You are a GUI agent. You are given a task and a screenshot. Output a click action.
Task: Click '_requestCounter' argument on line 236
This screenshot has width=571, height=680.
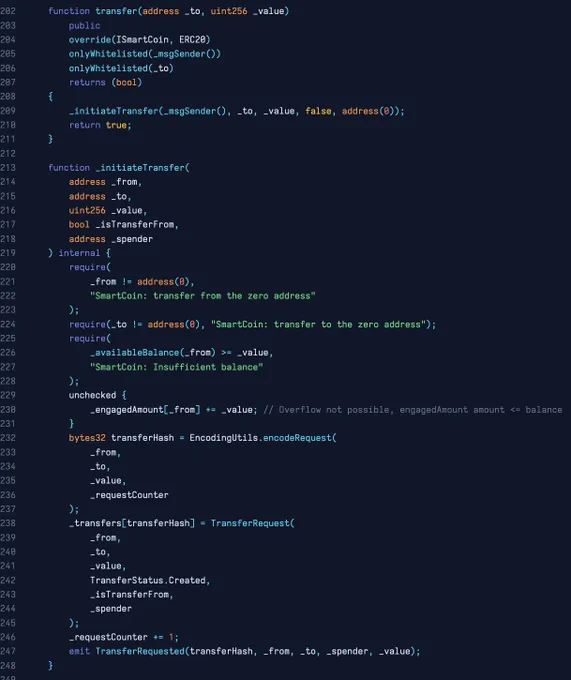coord(129,495)
